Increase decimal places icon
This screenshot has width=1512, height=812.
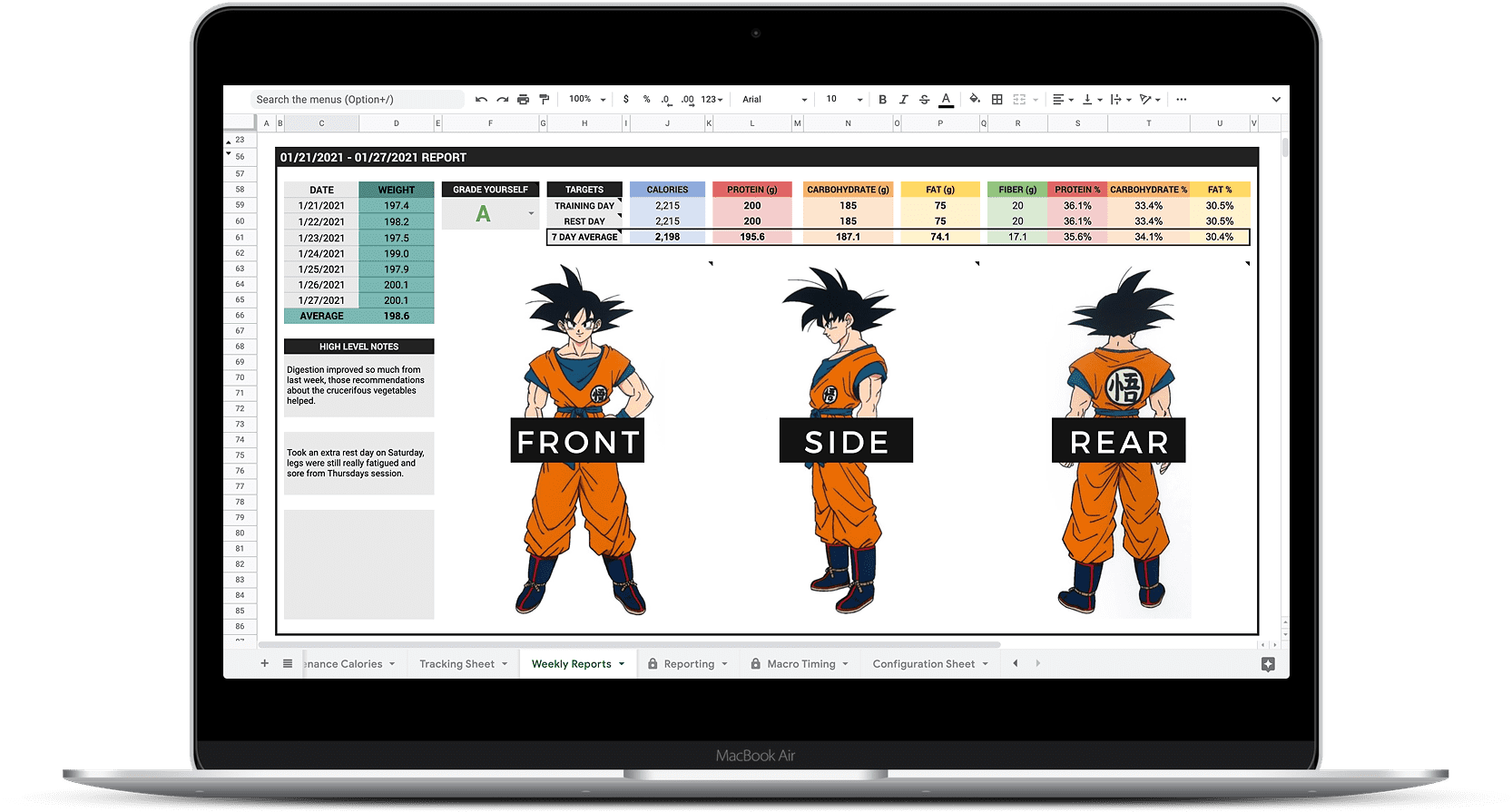coord(687,100)
